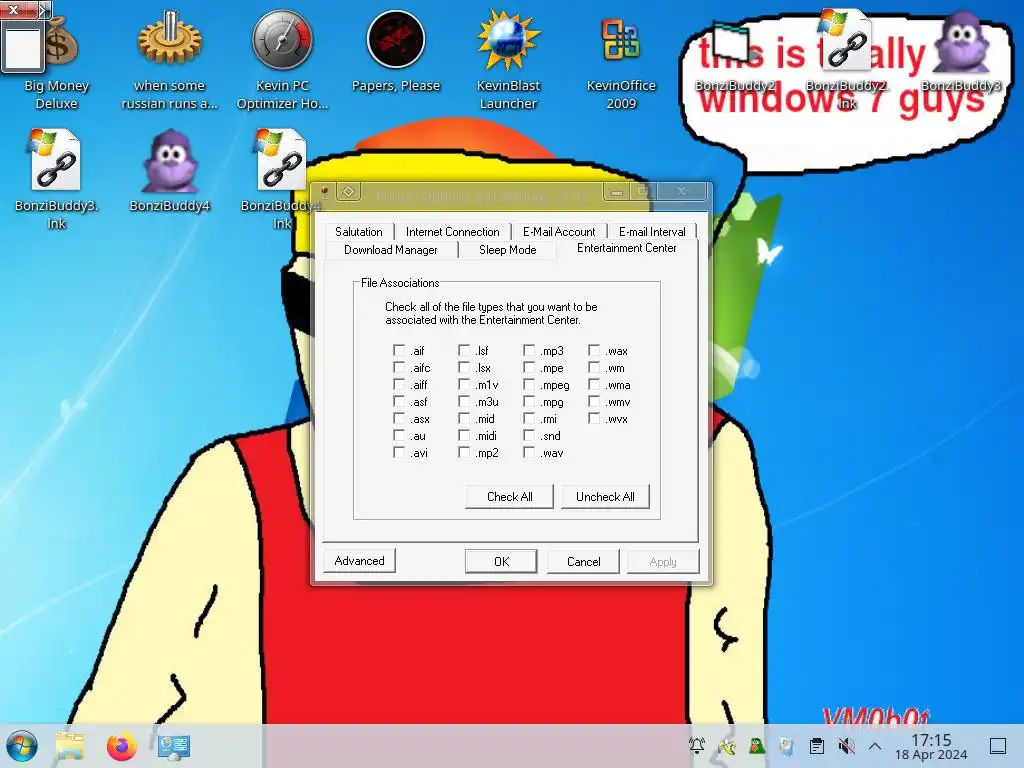Click the diamond button in dialog title bar
Viewport: 1024px width, 768px height.
pyautogui.click(x=349, y=191)
